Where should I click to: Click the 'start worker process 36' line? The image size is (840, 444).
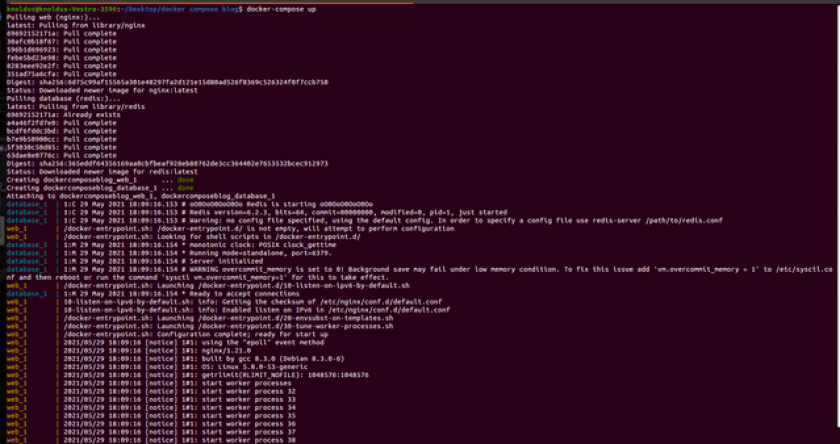click(151, 424)
